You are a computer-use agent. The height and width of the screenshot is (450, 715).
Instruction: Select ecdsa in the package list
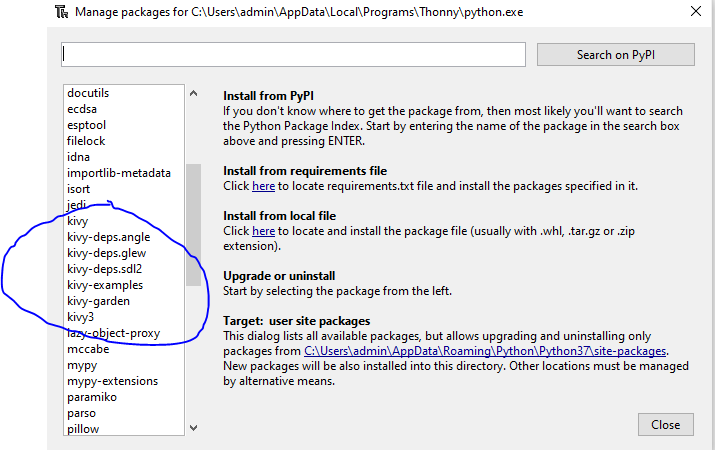(x=82, y=109)
